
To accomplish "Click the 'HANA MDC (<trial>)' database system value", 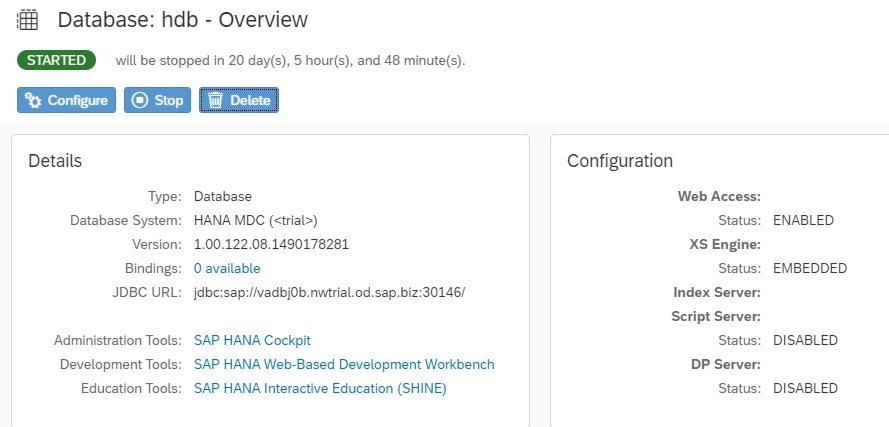I will (256, 221).
